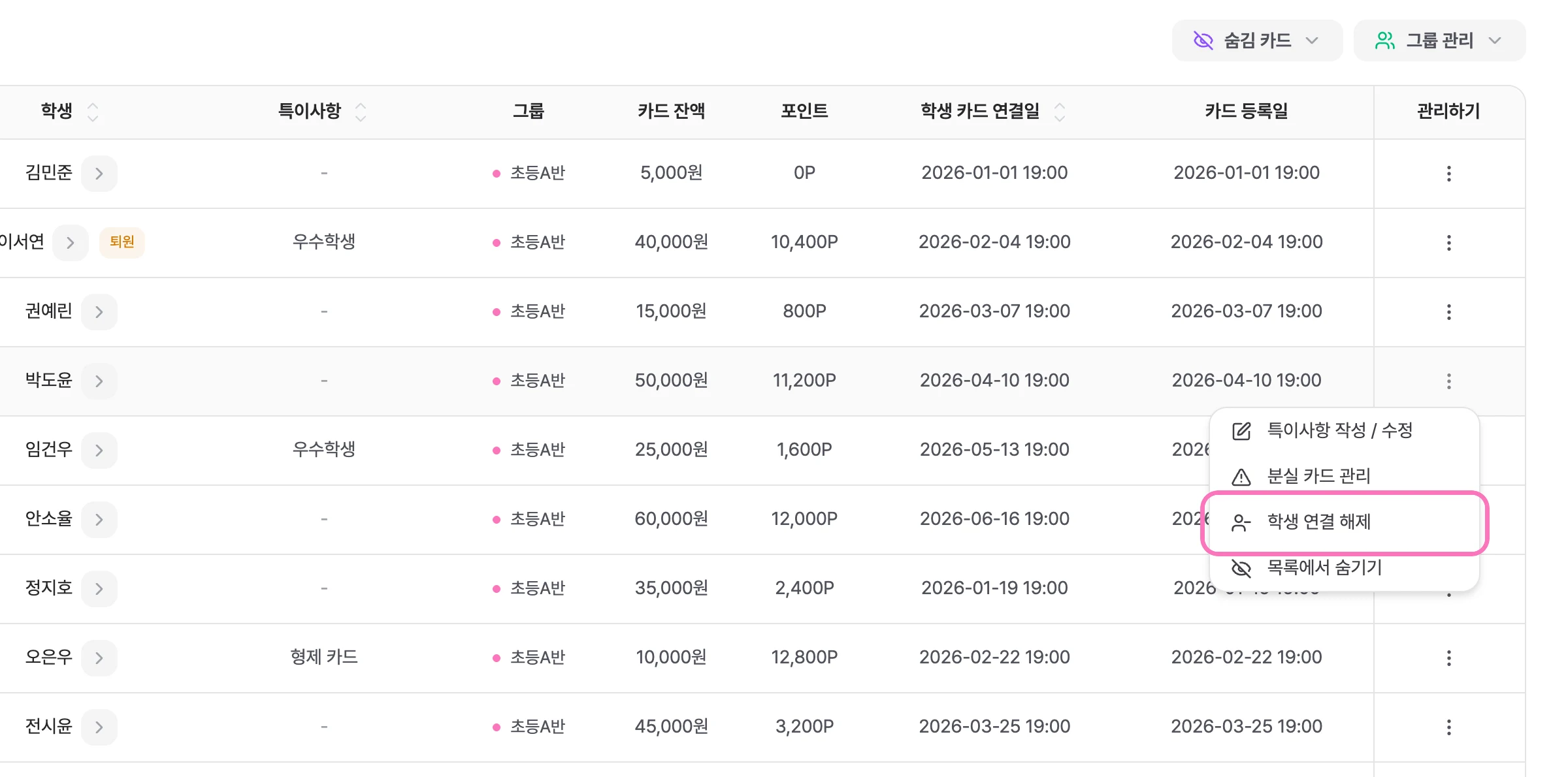Click the 카드 등록일 column header
This screenshot has width=1568, height=777.
click(1247, 112)
